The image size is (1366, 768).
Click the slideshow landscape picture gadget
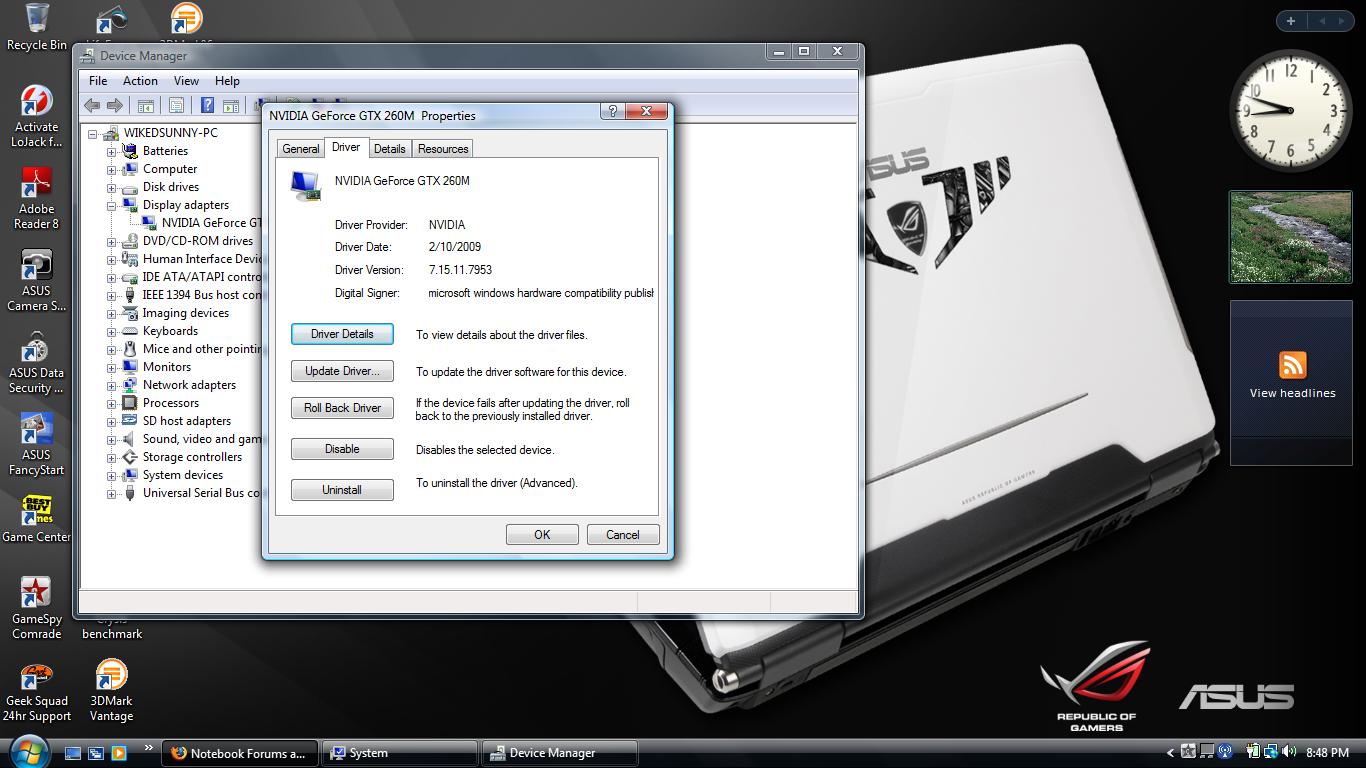pos(1290,237)
